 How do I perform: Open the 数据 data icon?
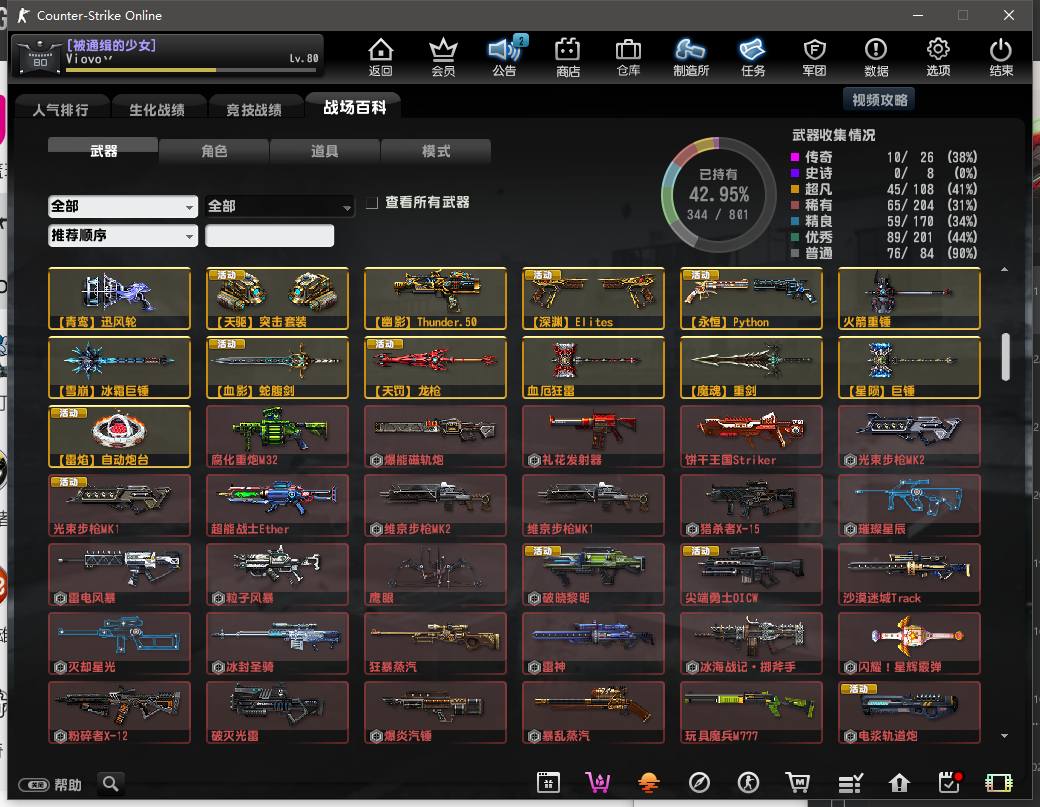click(876, 57)
